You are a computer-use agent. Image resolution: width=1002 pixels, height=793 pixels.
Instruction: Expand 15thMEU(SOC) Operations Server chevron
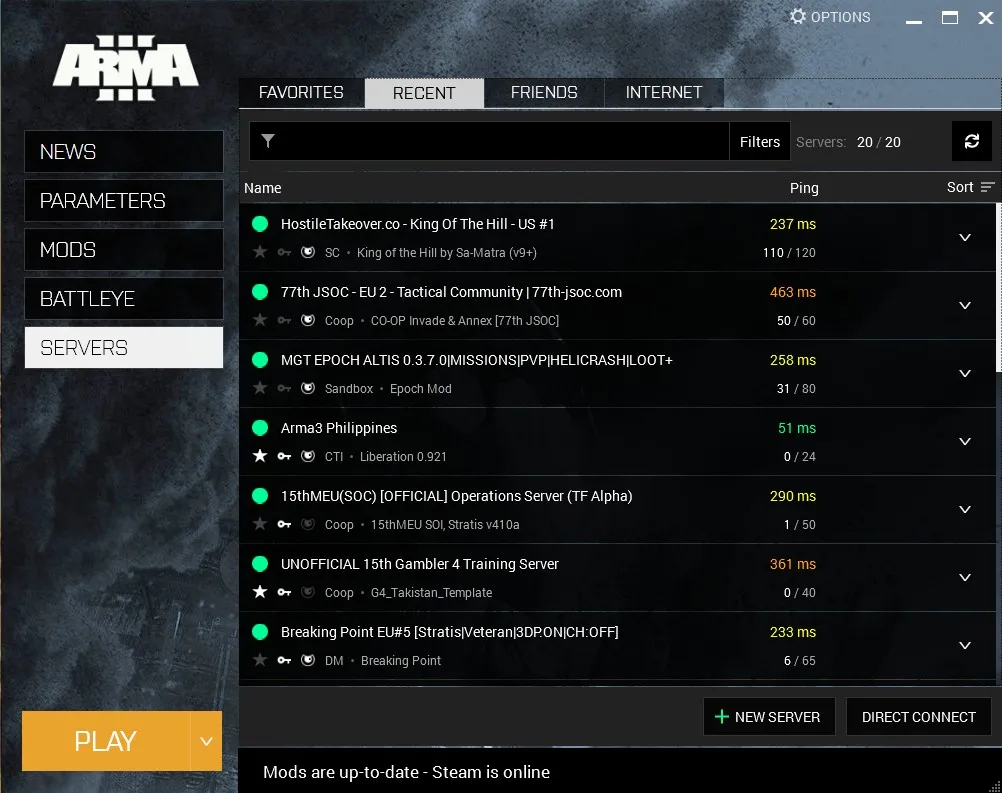[x=965, y=509]
